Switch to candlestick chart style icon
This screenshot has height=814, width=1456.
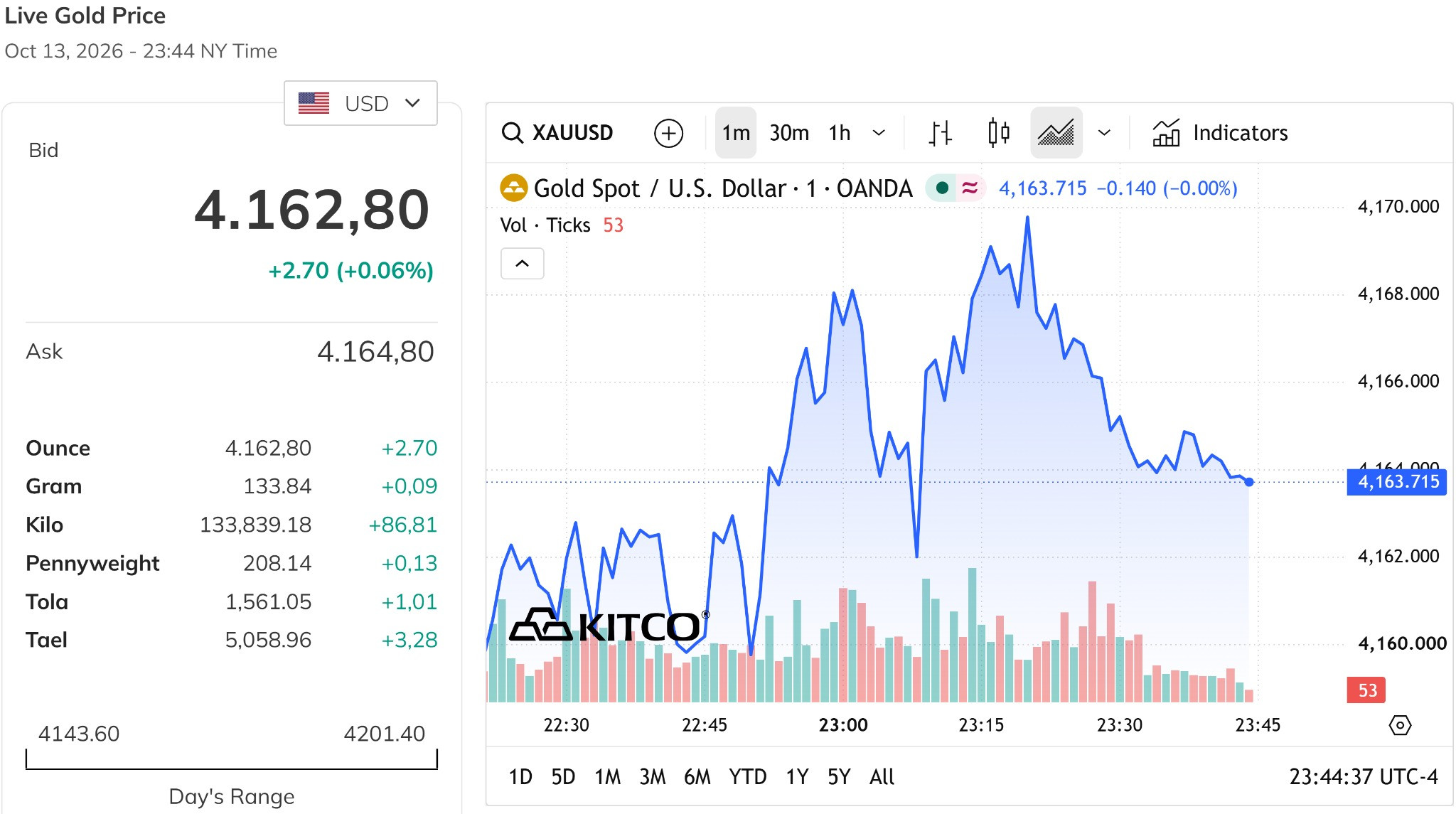999,133
